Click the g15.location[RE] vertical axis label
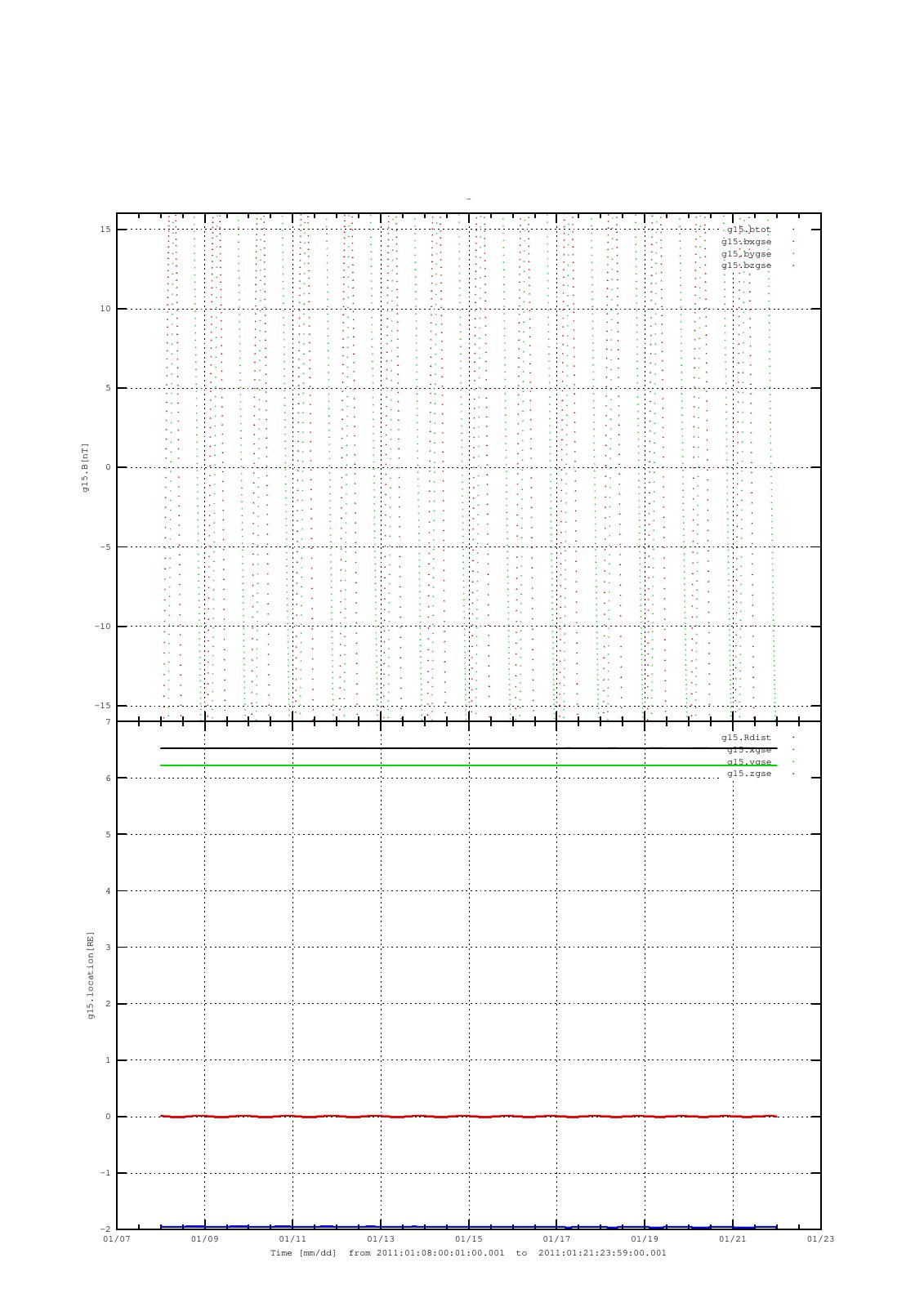Image resolution: width=924 pixels, height=1307 pixels. [x=91, y=975]
